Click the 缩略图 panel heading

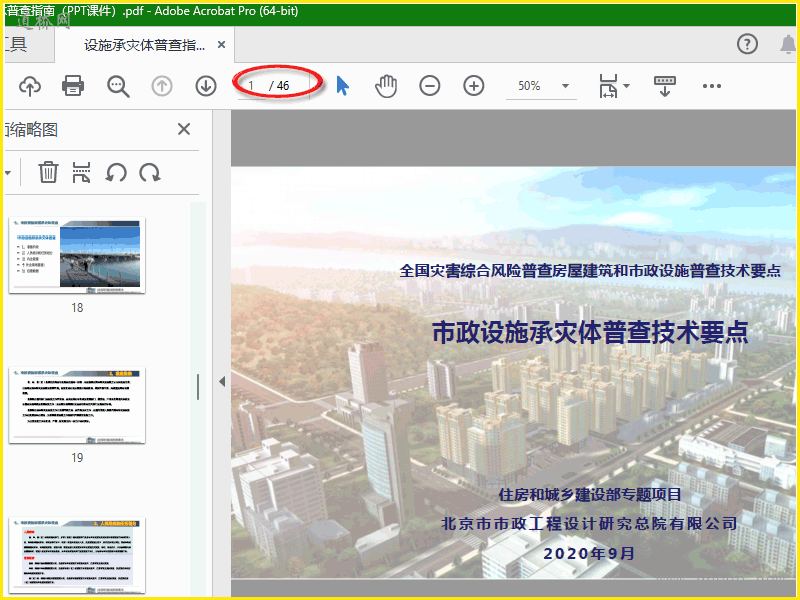pyautogui.click(x=31, y=130)
